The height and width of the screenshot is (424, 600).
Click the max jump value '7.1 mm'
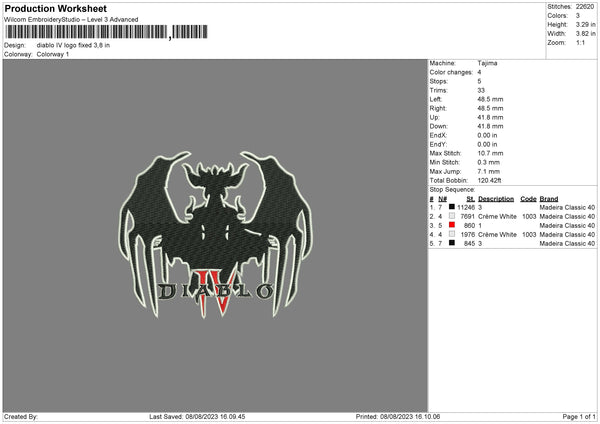pos(489,171)
